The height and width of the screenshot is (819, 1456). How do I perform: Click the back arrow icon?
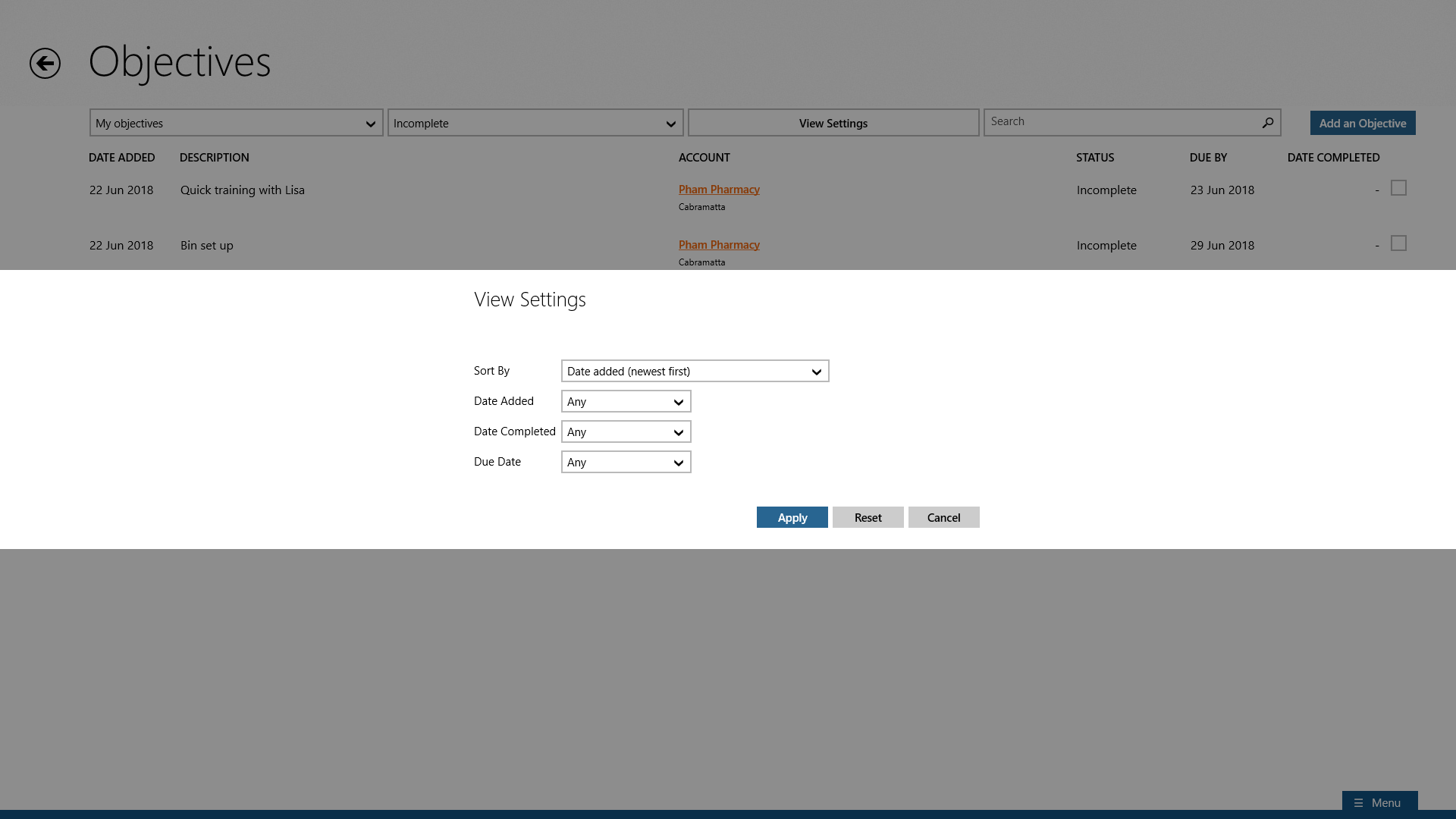[45, 63]
